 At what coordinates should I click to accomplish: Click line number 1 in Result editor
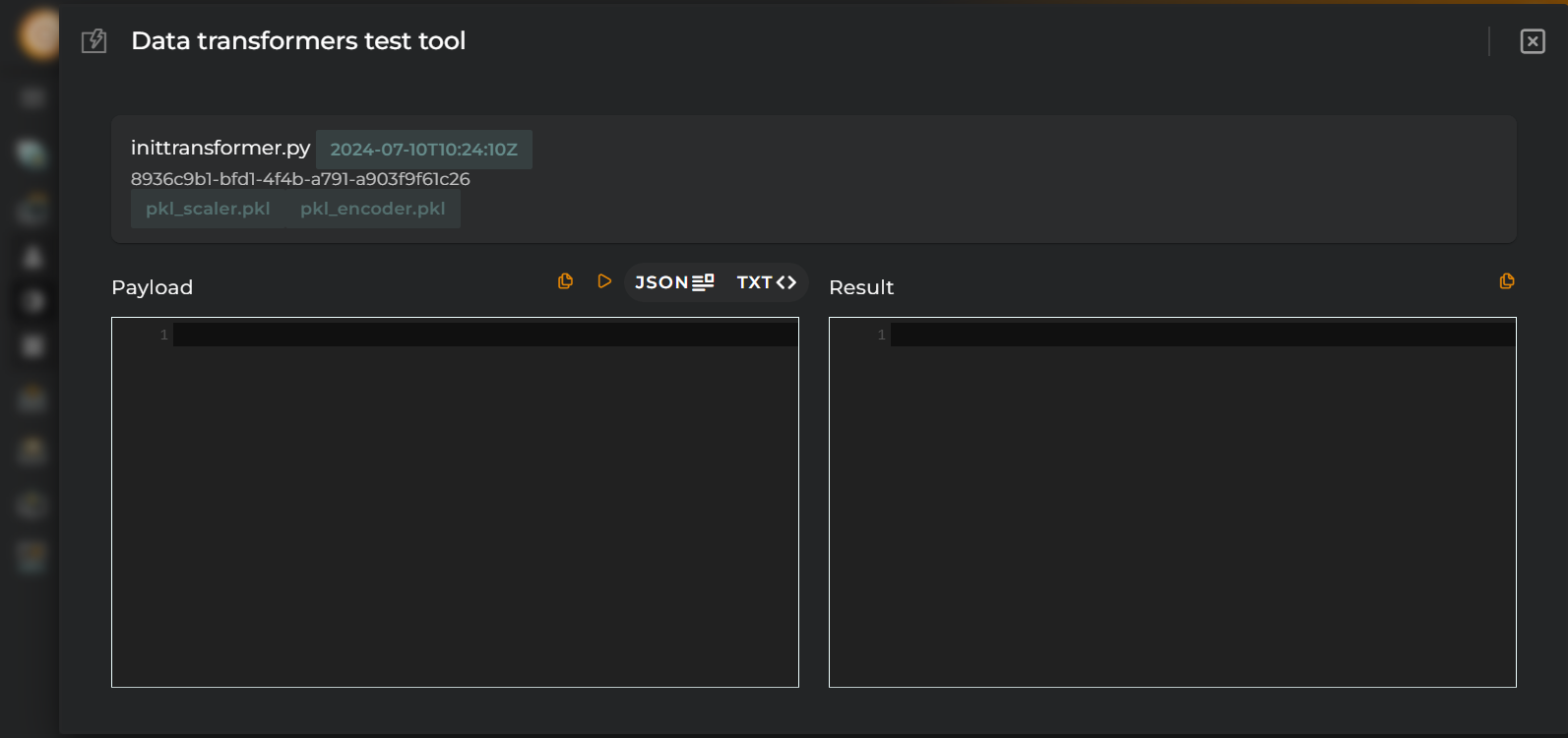click(x=881, y=335)
